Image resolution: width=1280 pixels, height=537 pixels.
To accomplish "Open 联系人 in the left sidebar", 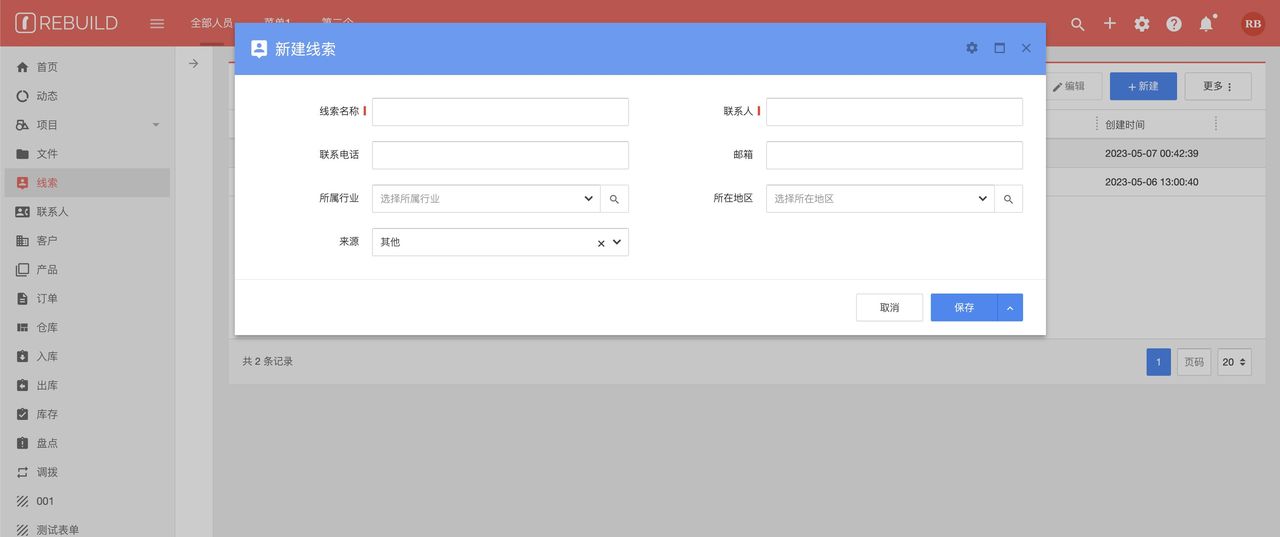I will pos(52,212).
